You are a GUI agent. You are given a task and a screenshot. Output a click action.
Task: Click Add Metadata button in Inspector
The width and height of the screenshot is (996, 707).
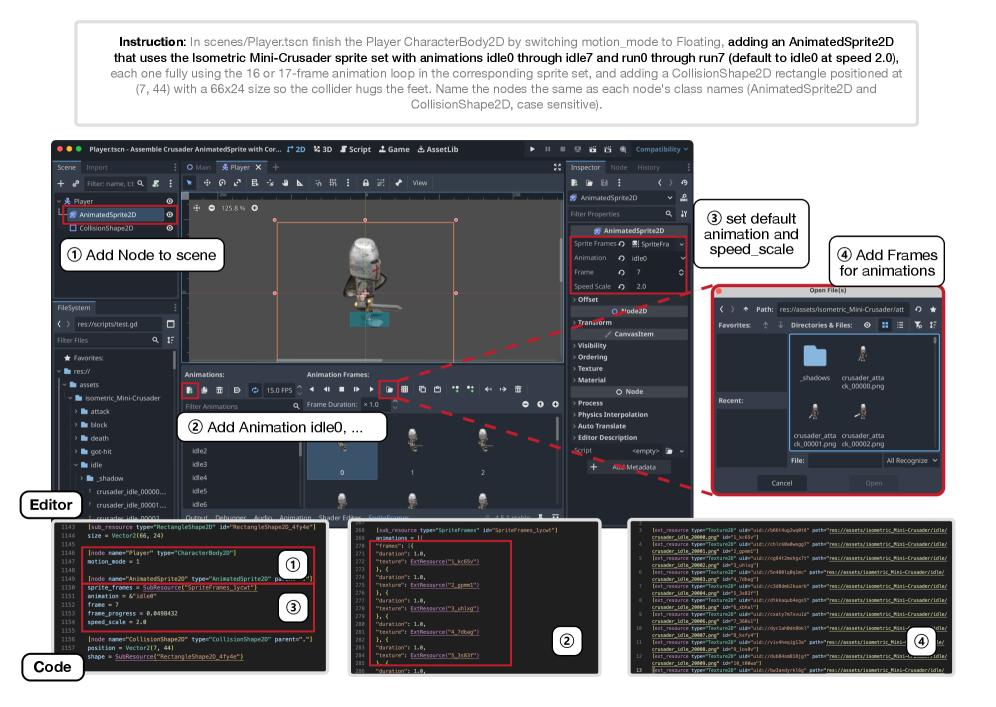pyautogui.click(x=628, y=468)
